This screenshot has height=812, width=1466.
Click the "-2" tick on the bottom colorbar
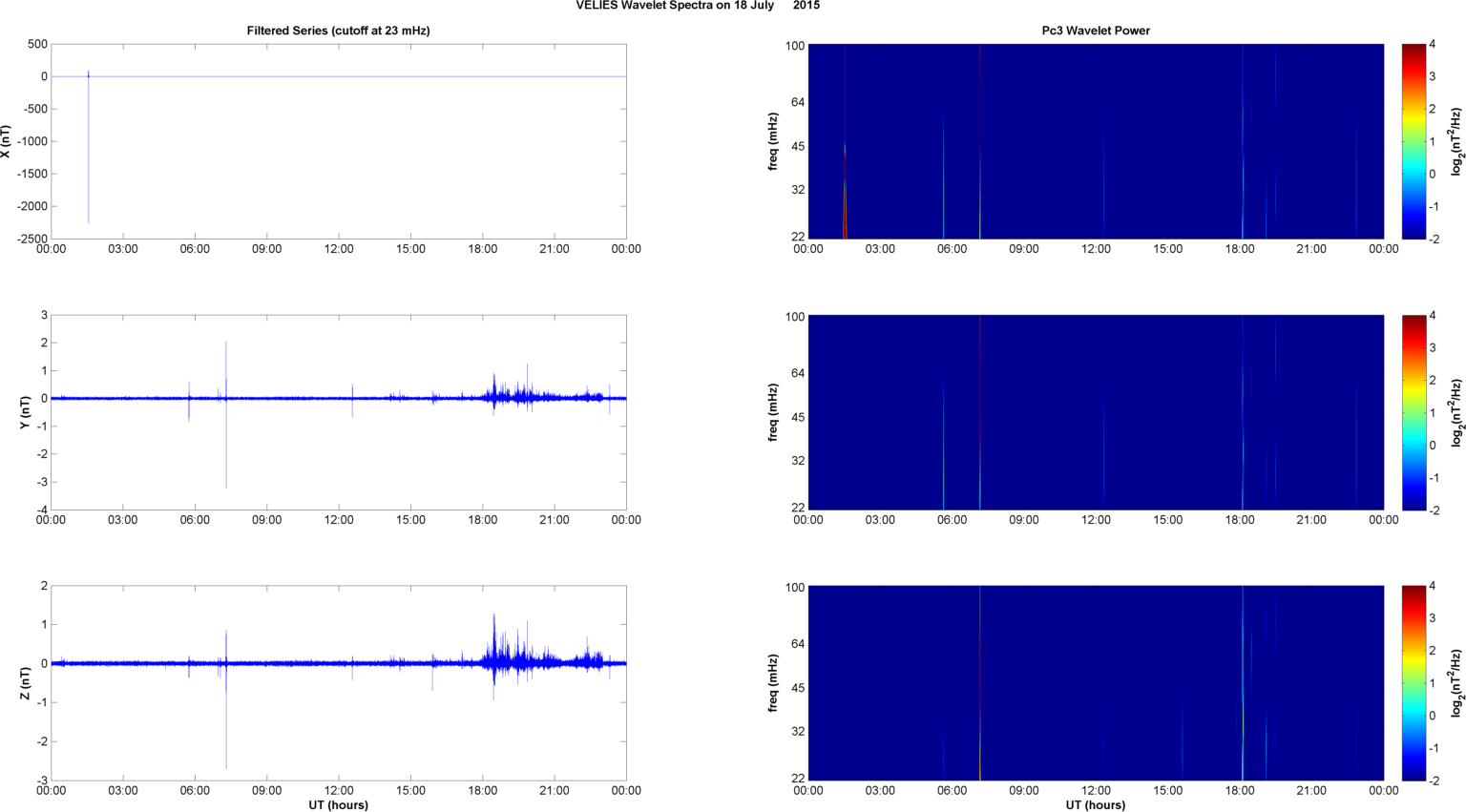point(1434,781)
